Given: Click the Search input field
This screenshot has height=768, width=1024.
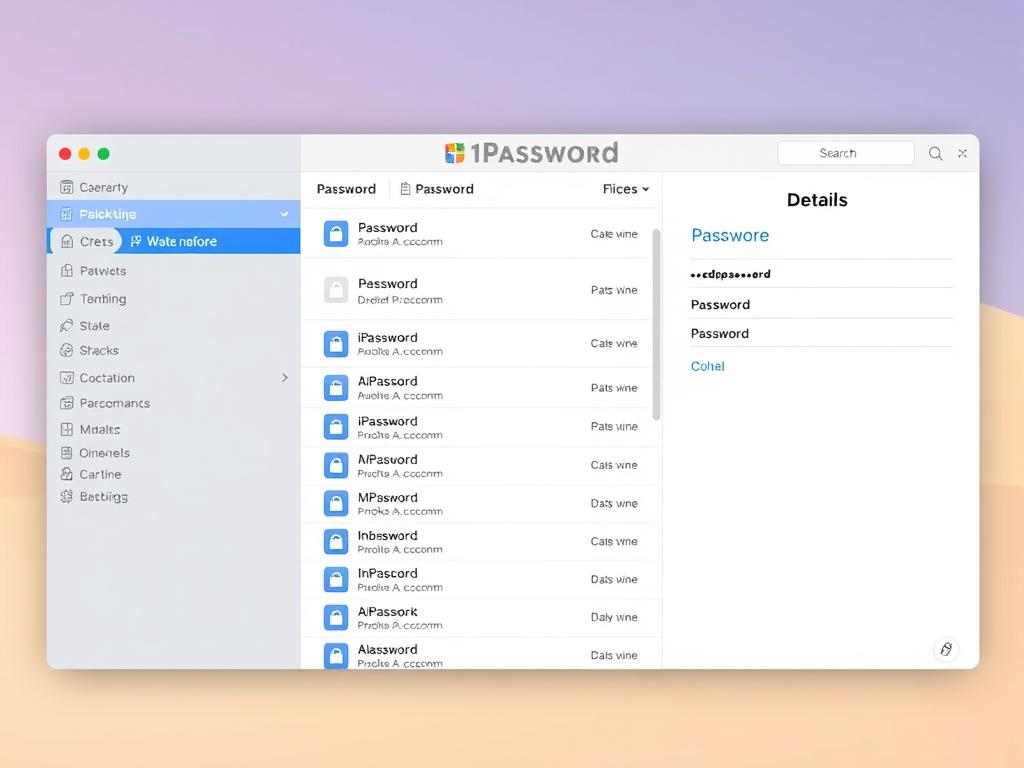Looking at the screenshot, I should pyautogui.click(x=846, y=153).
